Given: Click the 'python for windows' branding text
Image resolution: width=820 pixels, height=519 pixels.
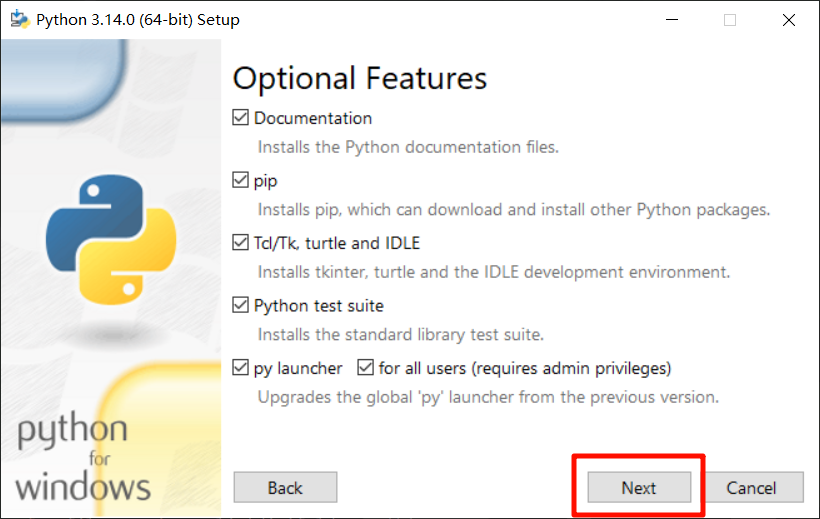Looking at the screenshot, I should coord(83,459).
